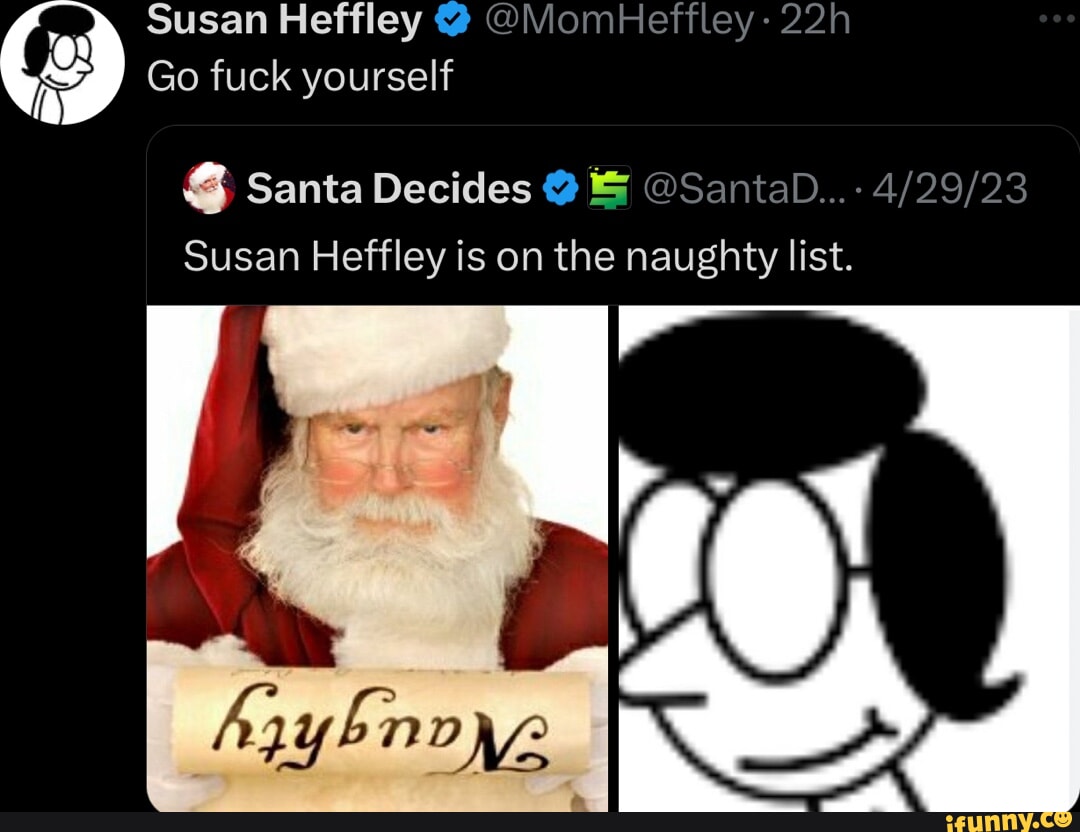Click the smiley face in ifunny logo

(x=1064, y=819)
